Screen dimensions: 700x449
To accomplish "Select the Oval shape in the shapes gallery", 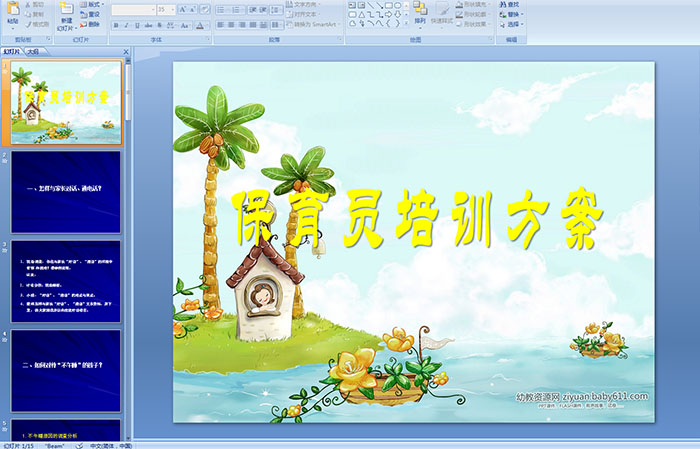I will pyautogui.click(x=397, y=5).
